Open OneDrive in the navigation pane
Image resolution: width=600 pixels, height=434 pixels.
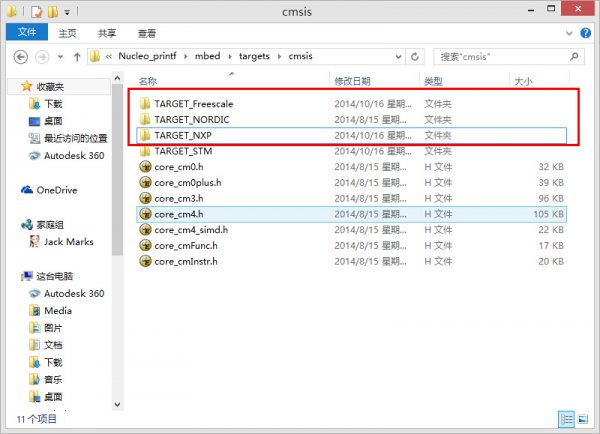[57, 190]
